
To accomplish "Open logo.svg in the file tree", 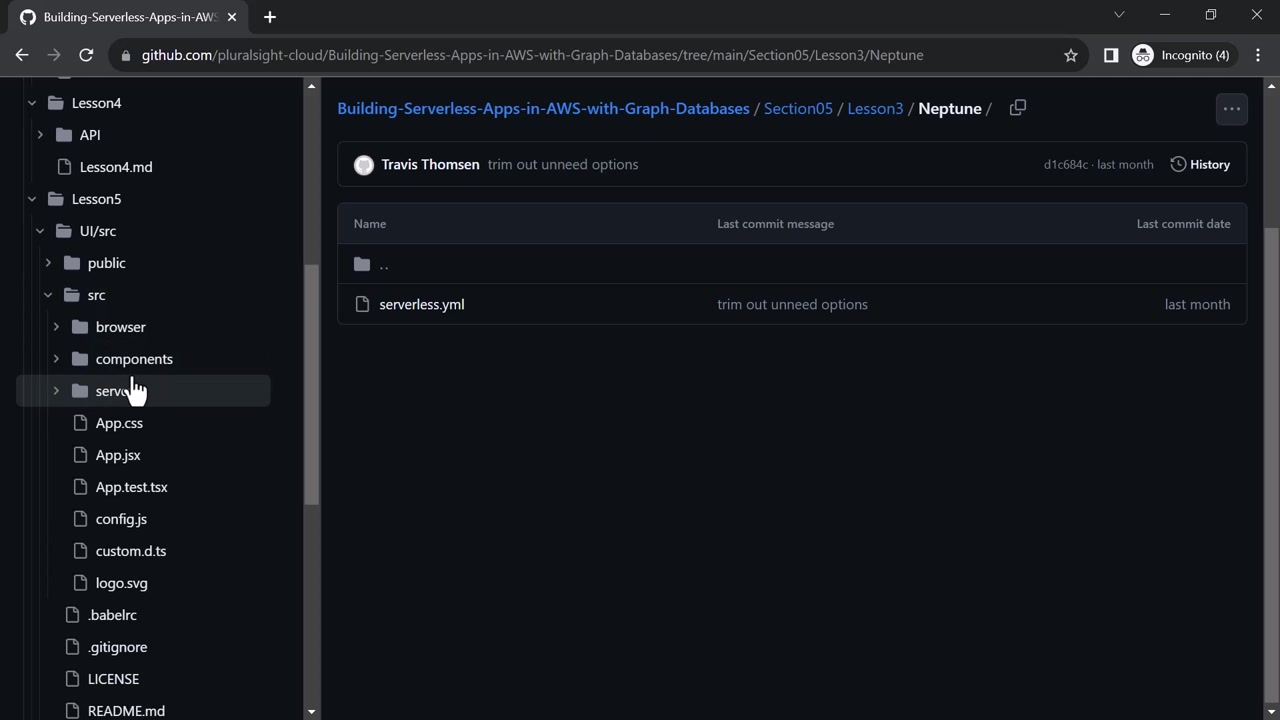I will tap(121, 583).
